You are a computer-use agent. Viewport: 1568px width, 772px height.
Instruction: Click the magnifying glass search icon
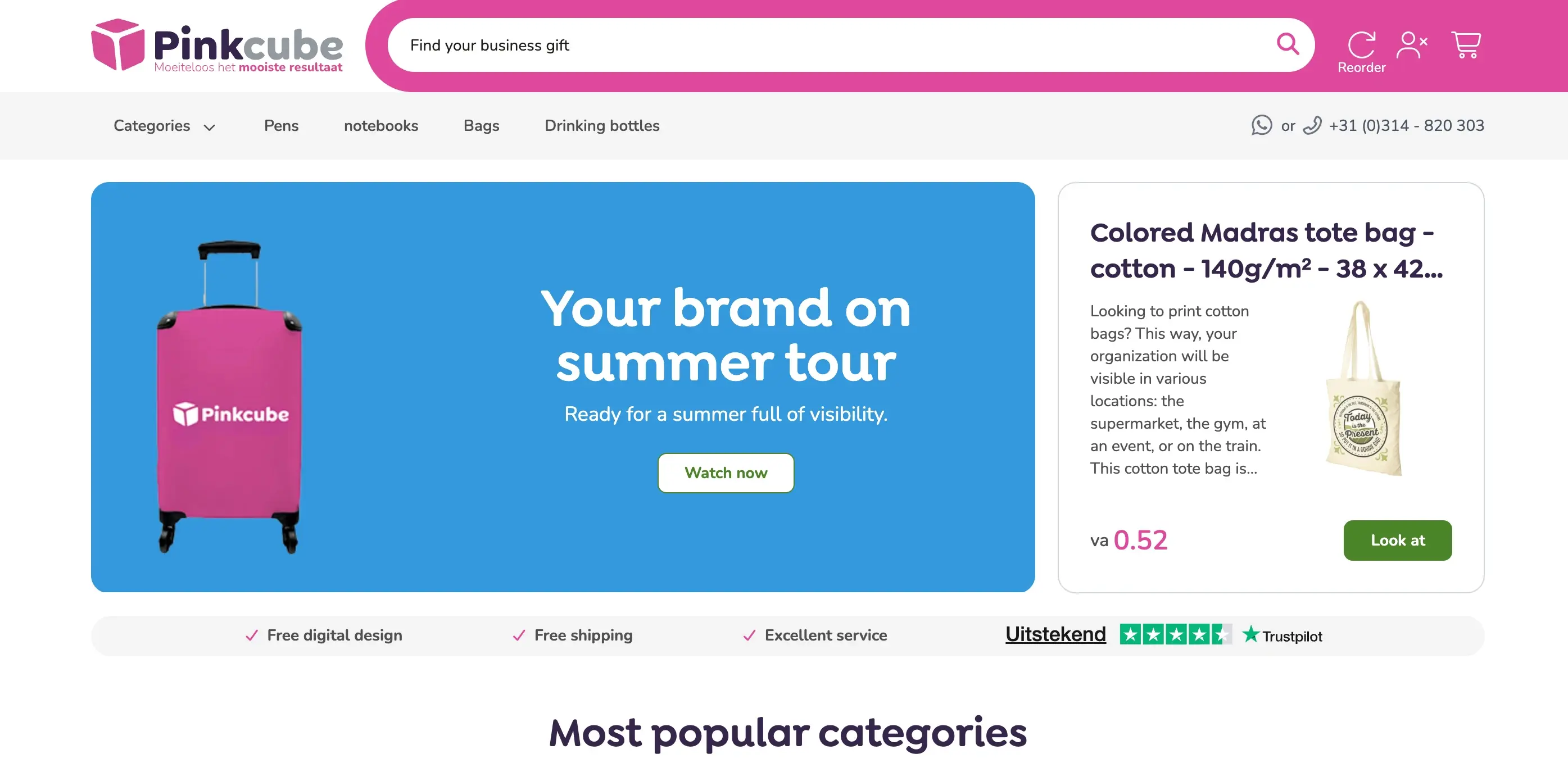click(x=1288, y=44)
